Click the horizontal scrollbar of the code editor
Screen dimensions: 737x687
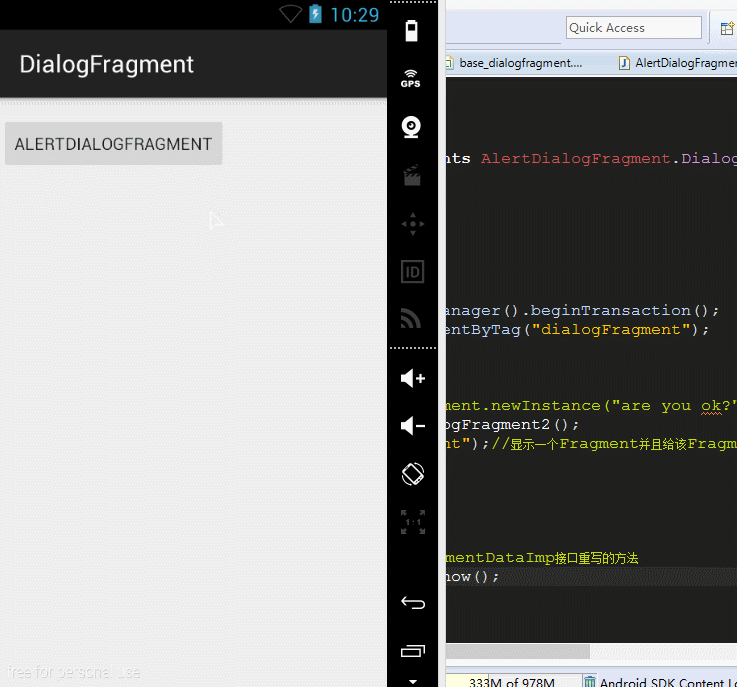coord(517,651)
